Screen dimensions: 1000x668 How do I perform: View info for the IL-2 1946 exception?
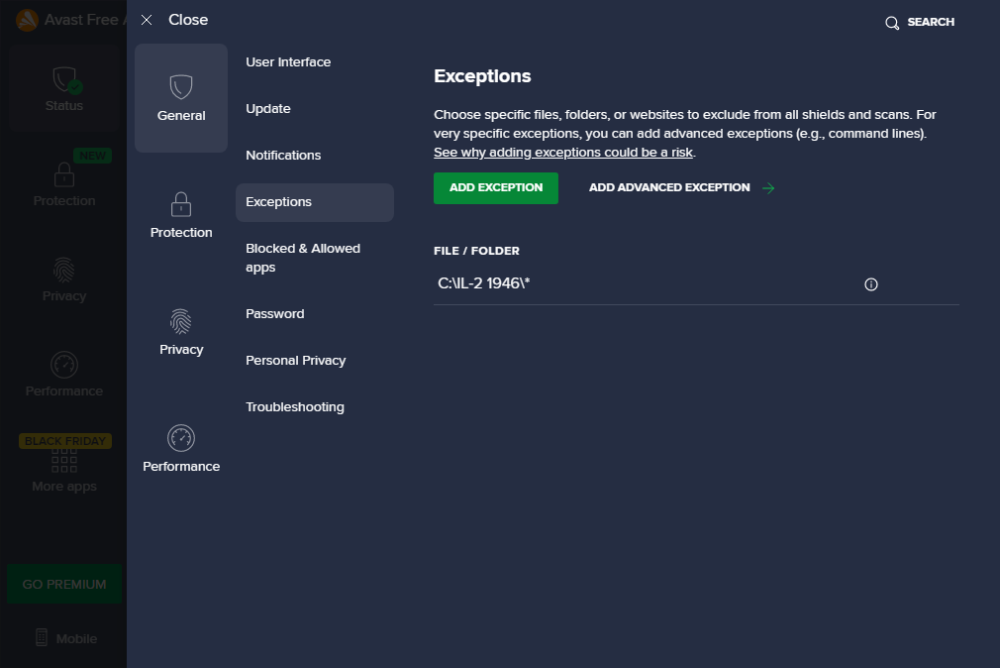click(x=870, y=284)
